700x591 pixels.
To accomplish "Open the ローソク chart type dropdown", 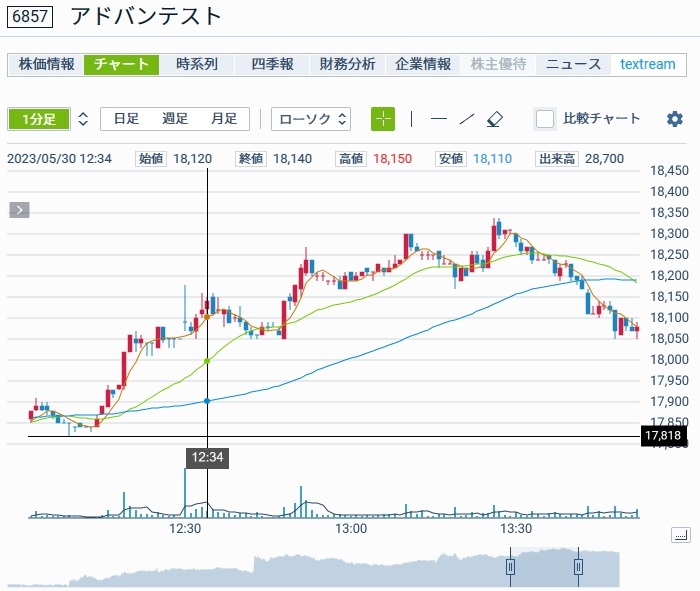I will pos(311,119).
